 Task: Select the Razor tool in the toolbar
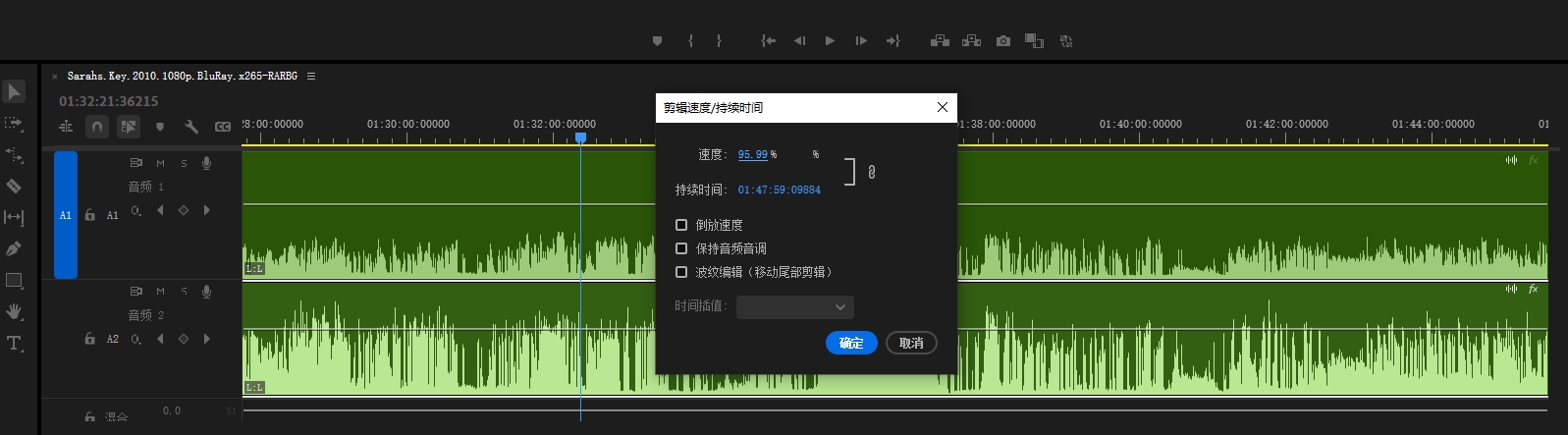point(14,186)
